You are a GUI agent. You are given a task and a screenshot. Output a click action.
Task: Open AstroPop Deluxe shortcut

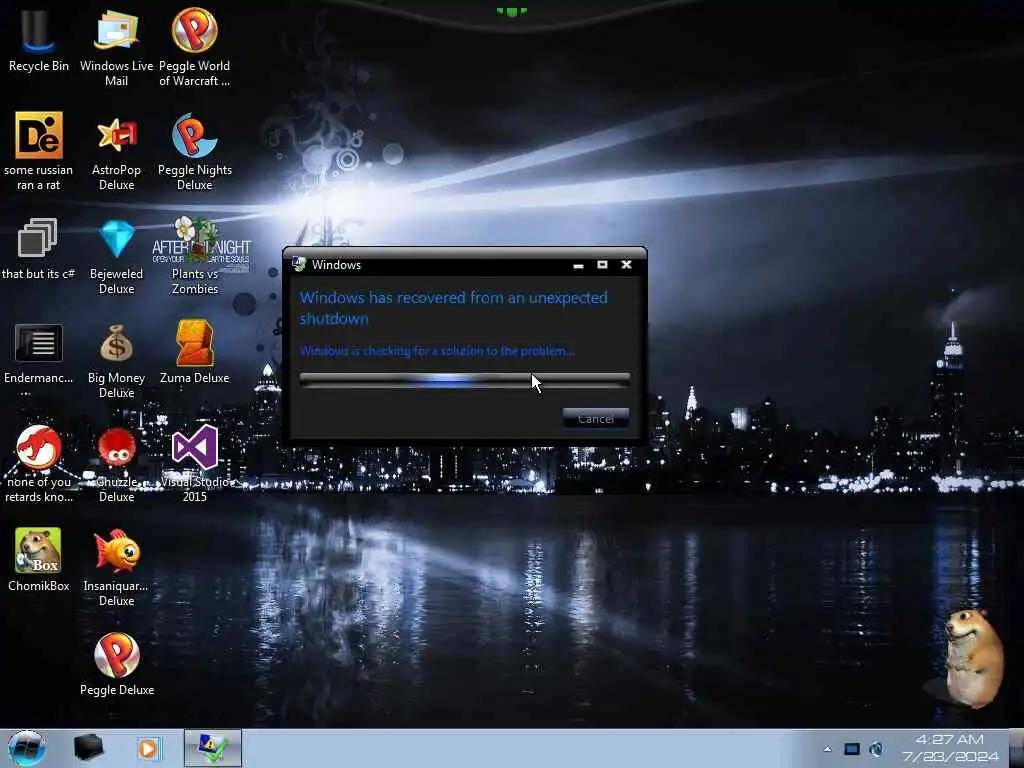tap(116, 152)
